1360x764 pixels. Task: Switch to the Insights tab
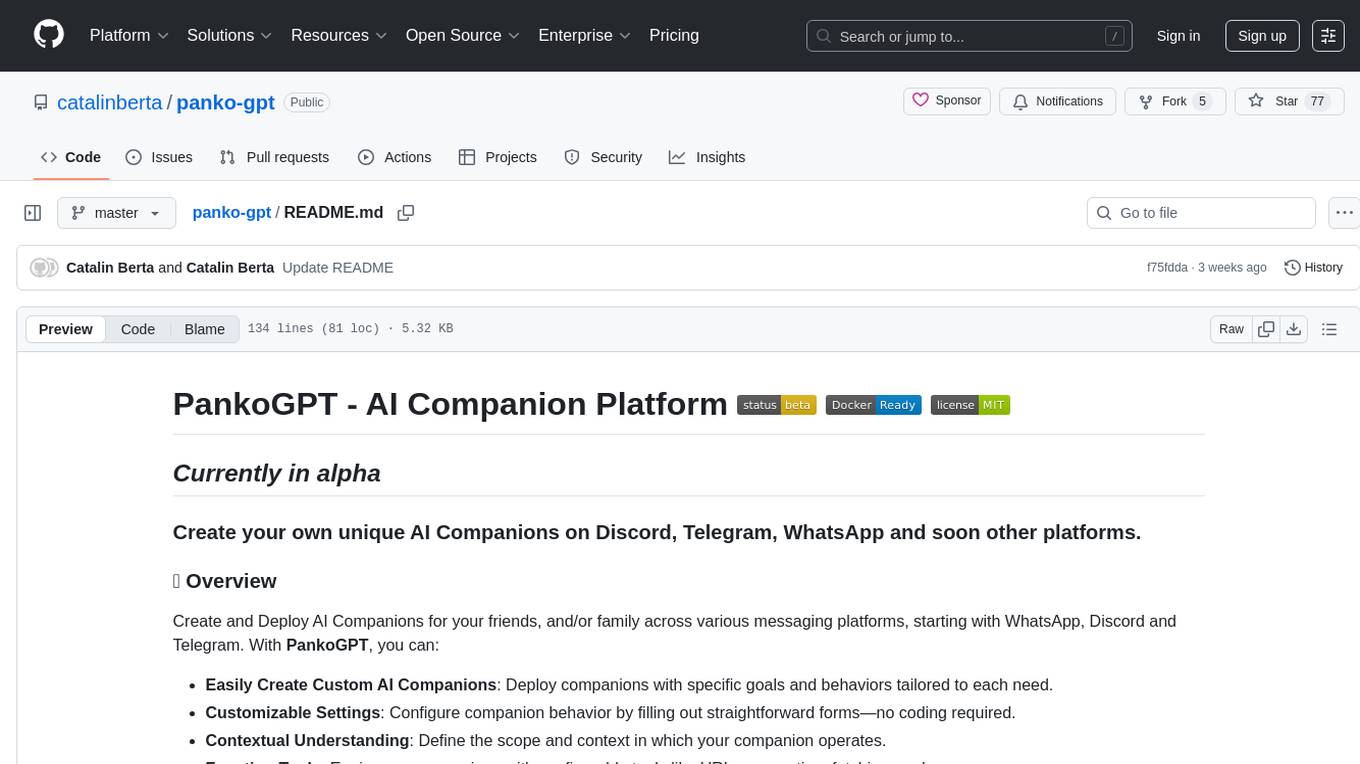(x=707, y=157)
